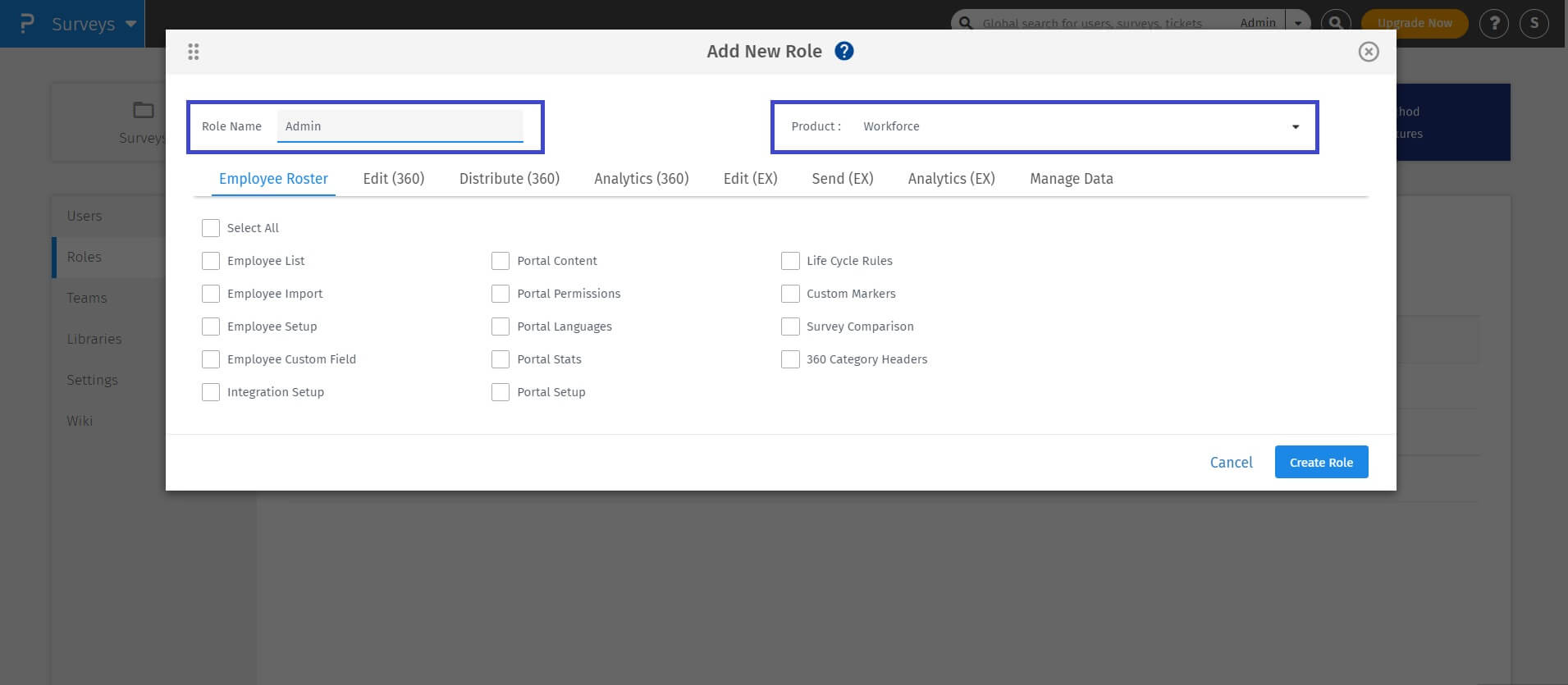Switch to Employee Roster tab

point(273,179)
